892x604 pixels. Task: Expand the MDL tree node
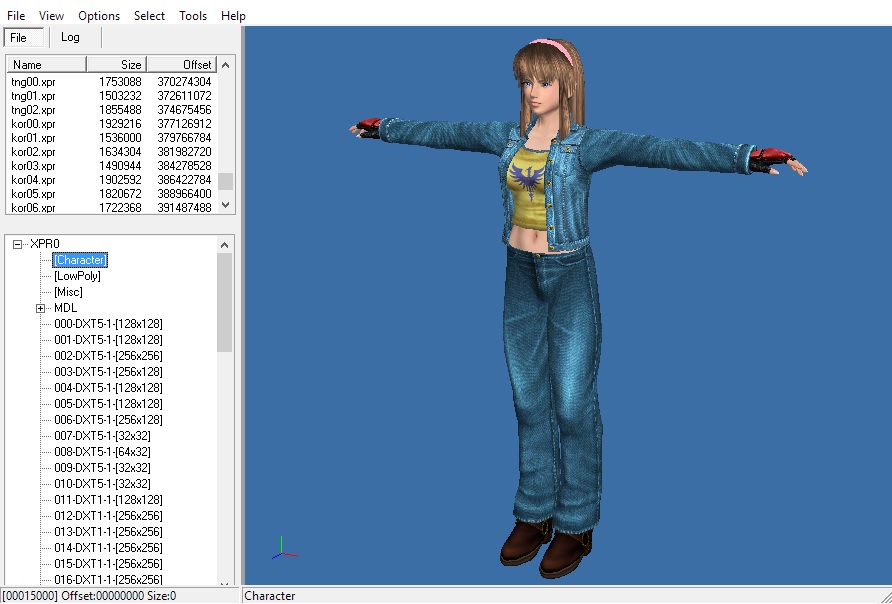coord(41,308)
